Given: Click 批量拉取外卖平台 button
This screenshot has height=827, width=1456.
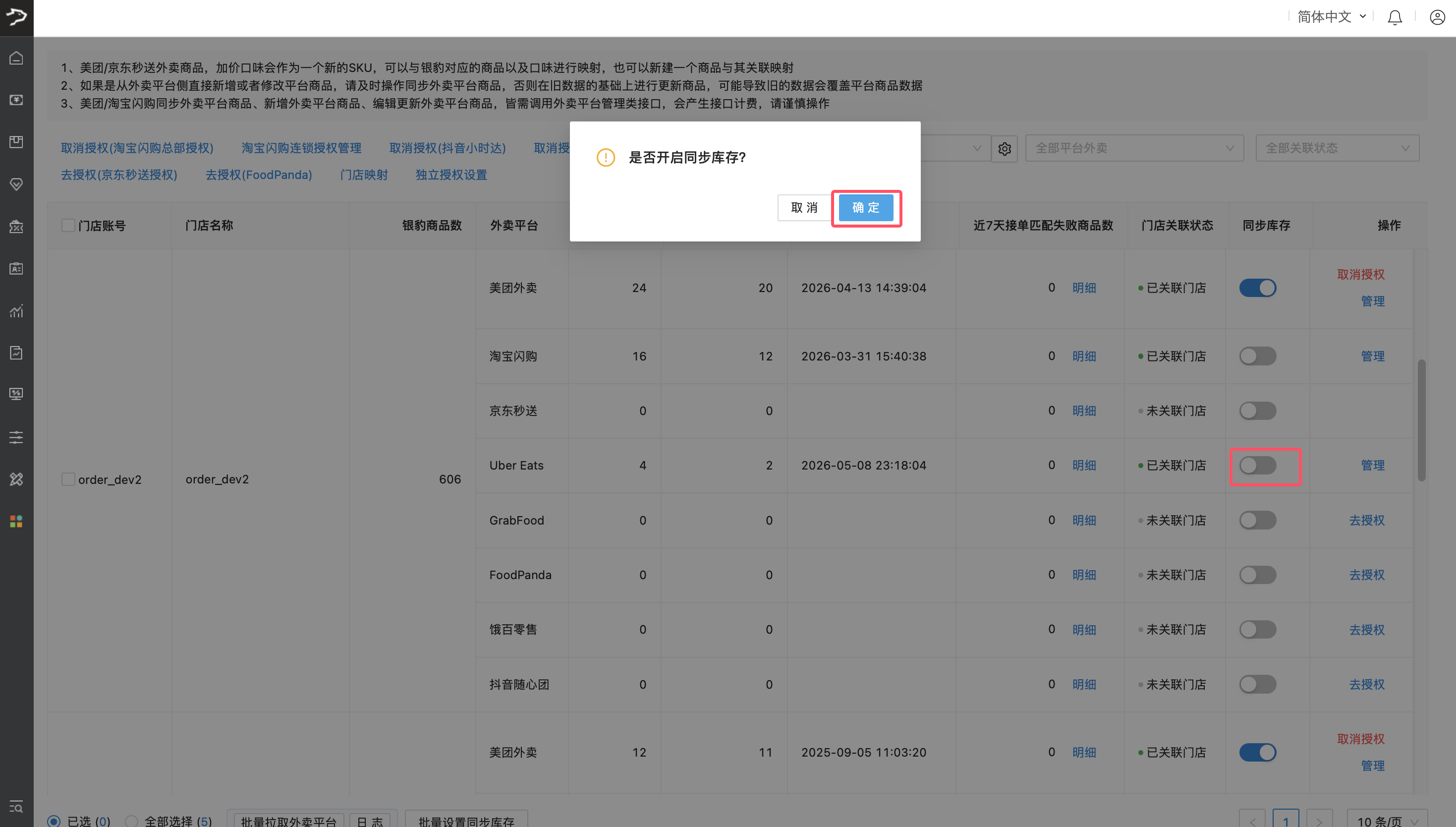Looking at the screenshot, I should 288,821.
